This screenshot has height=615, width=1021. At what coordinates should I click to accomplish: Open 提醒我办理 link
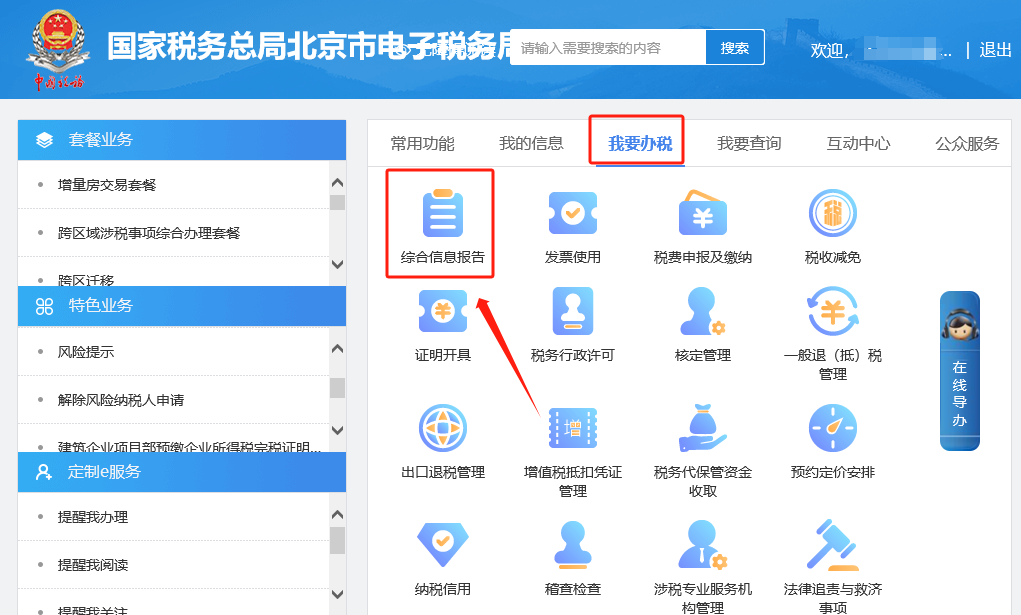93,517
